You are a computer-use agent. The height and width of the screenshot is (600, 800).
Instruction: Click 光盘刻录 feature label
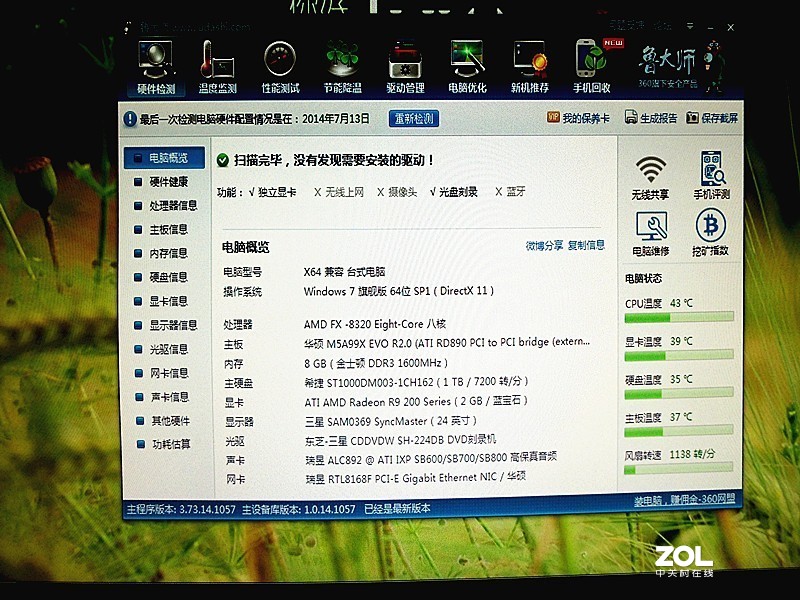click(458, 192)
